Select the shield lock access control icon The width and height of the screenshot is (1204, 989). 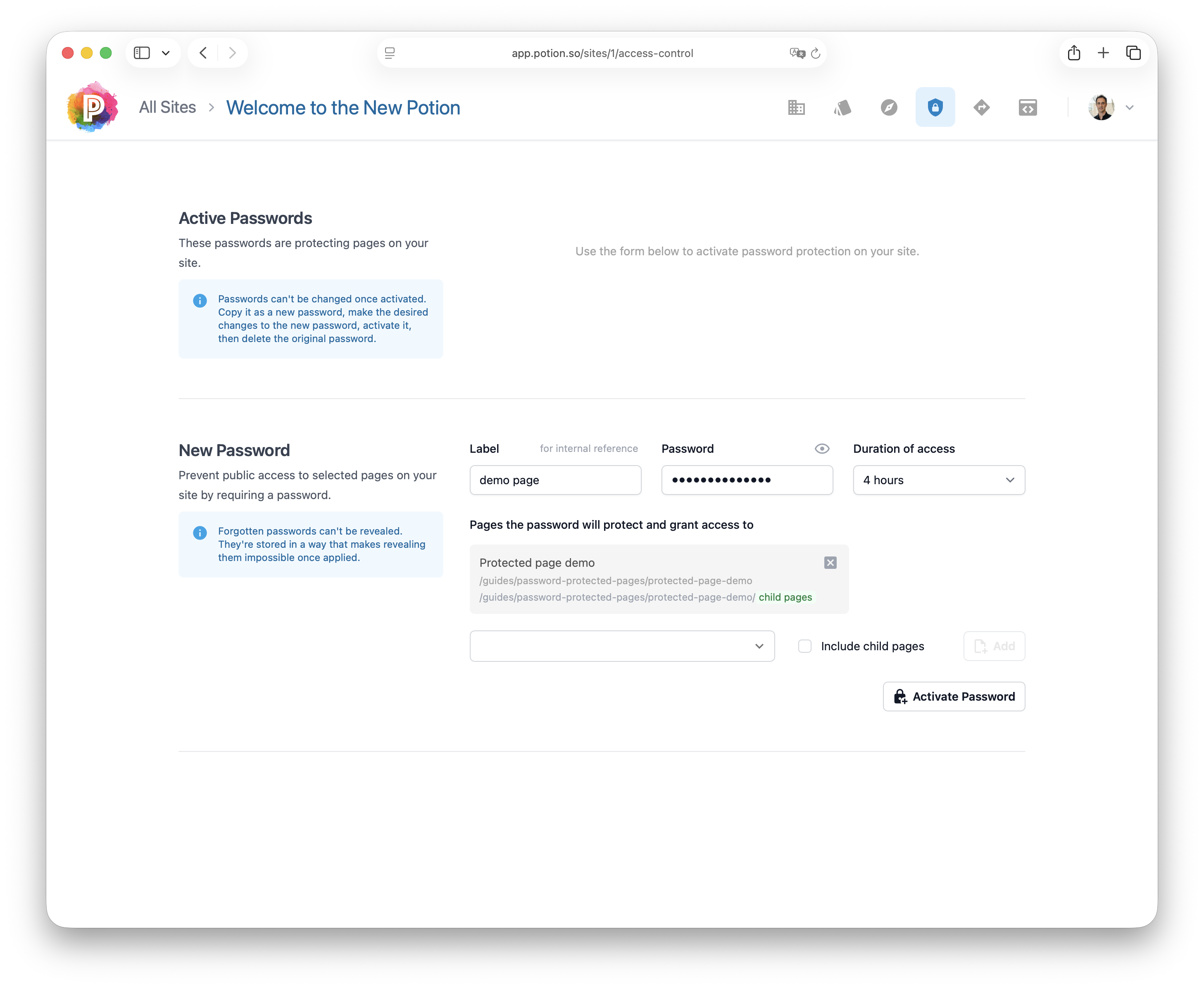point(935,107)
